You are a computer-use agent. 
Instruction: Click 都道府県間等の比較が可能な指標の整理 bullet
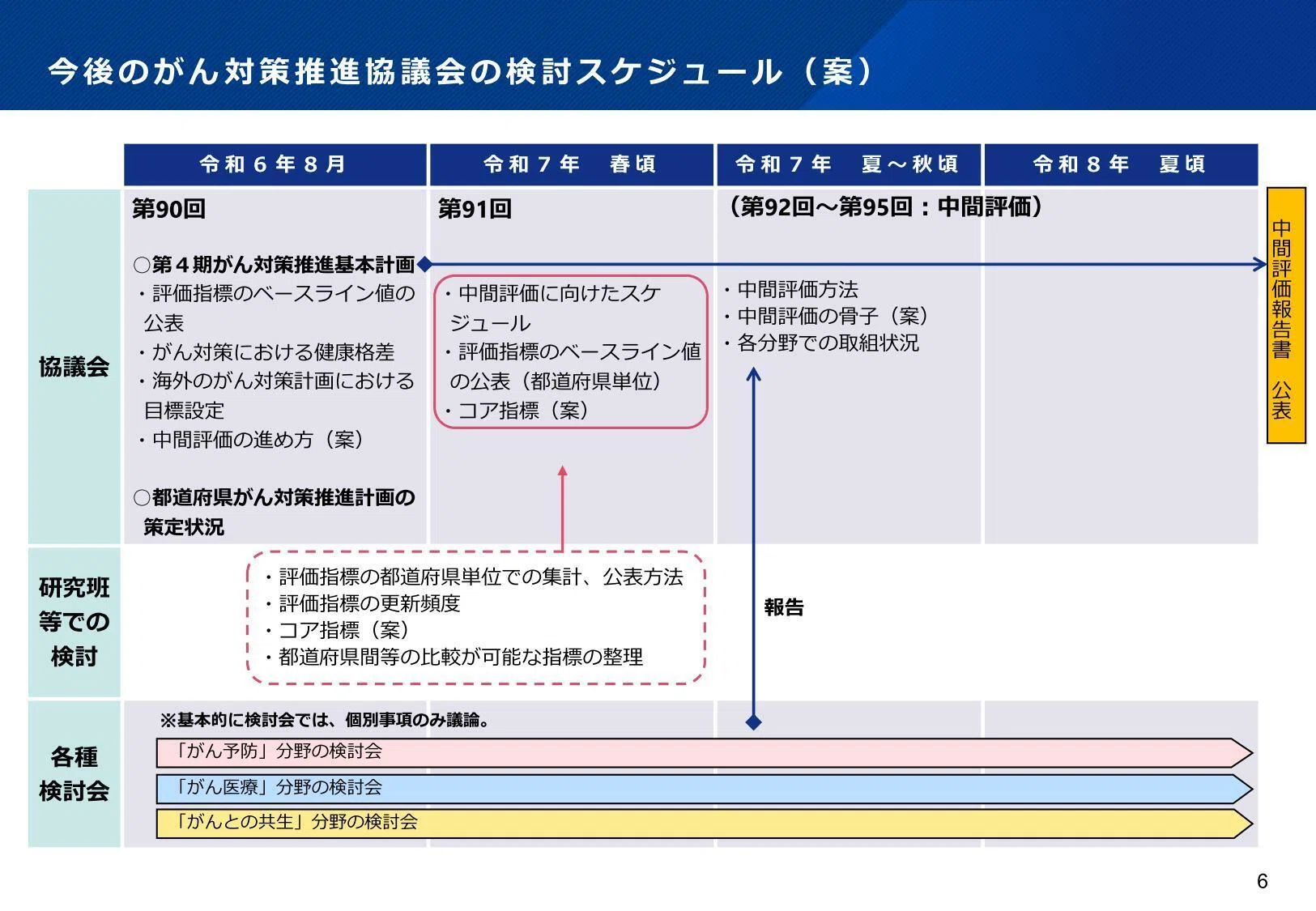pos(454,657)
